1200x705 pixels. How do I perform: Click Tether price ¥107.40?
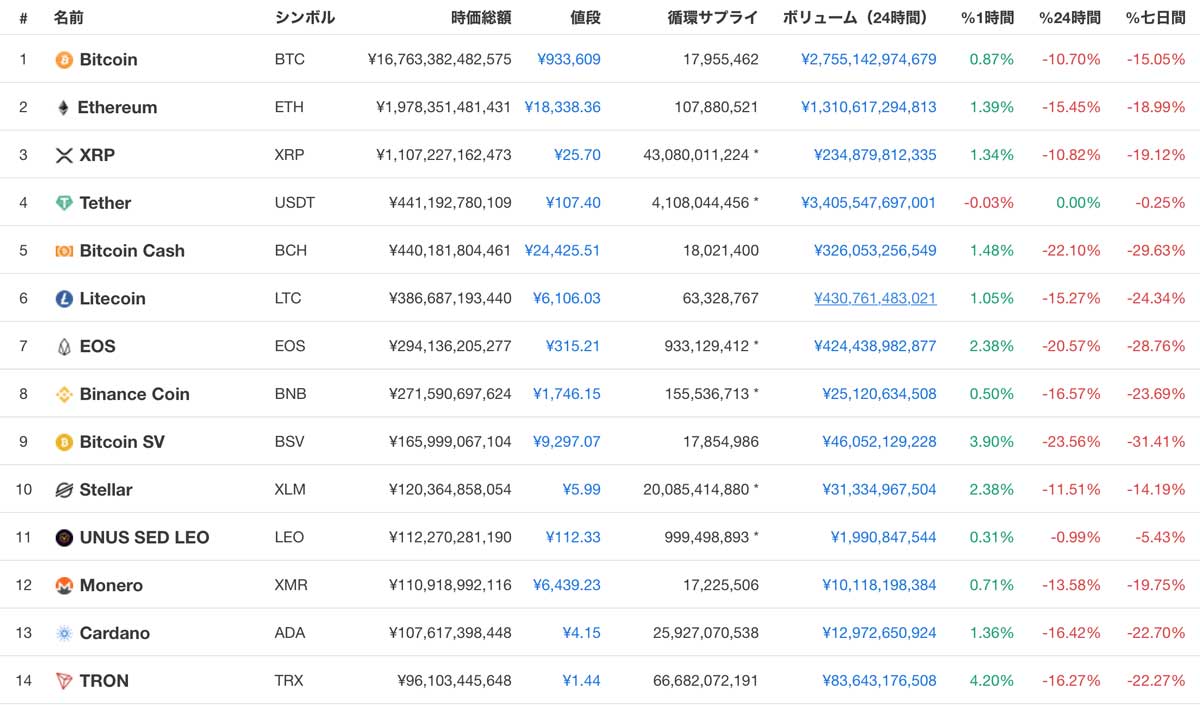pyautogui.click(x=573, y=203)
